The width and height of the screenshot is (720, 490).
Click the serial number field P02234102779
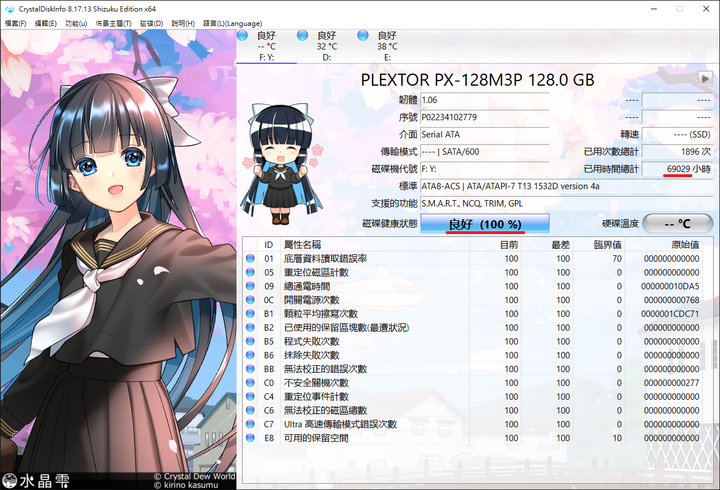pos(484,117)
